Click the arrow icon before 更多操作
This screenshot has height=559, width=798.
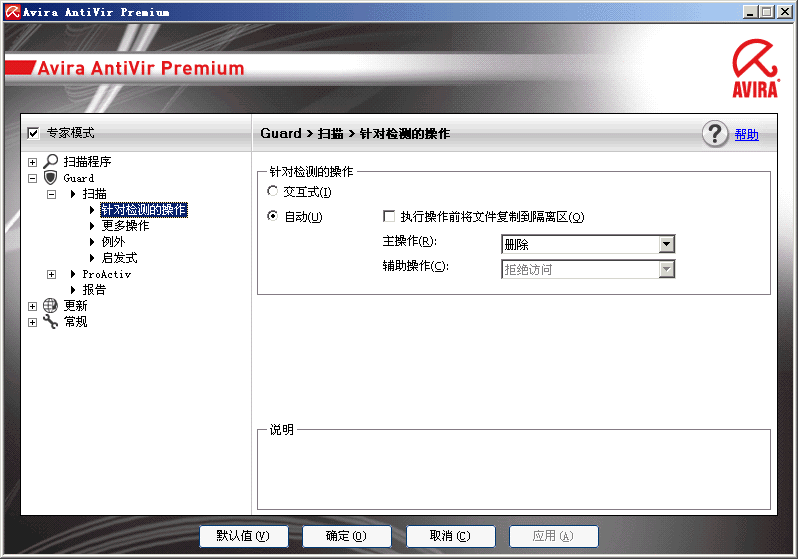pyautogui.click(x=92, y=226)
